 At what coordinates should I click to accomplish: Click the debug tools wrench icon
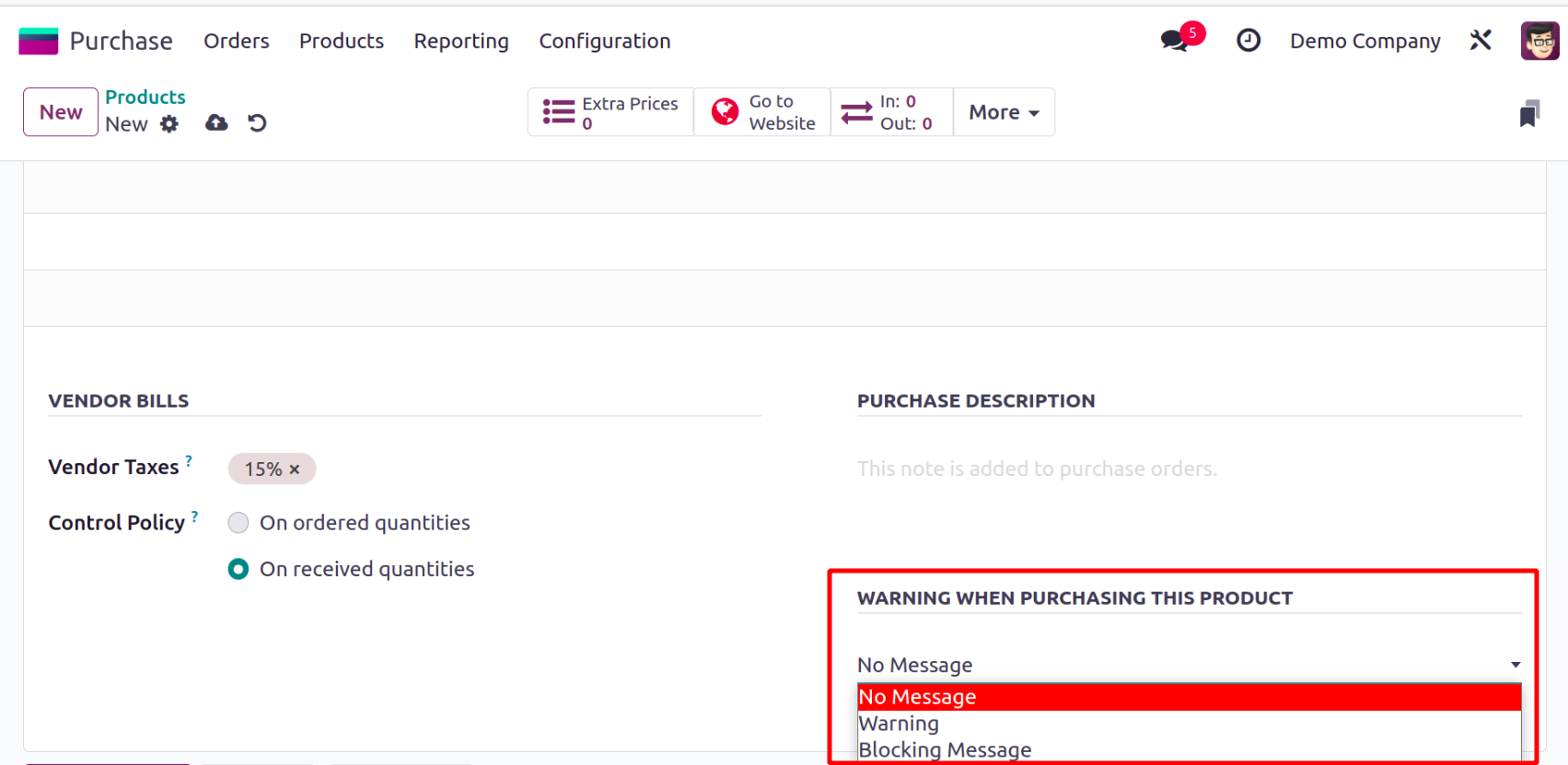tap(1481, 41)
